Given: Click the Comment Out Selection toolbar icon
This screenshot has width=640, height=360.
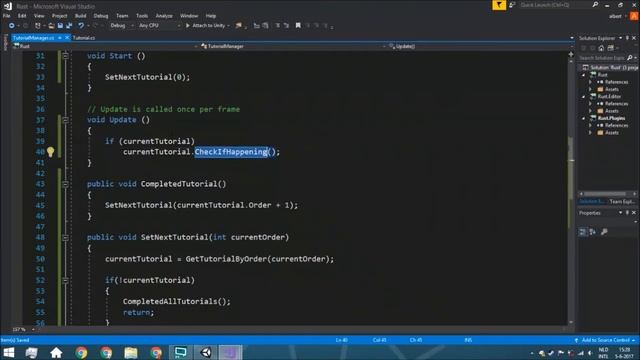Looking at the screenshot, I should pyautogui.click(x=278, y=26).
